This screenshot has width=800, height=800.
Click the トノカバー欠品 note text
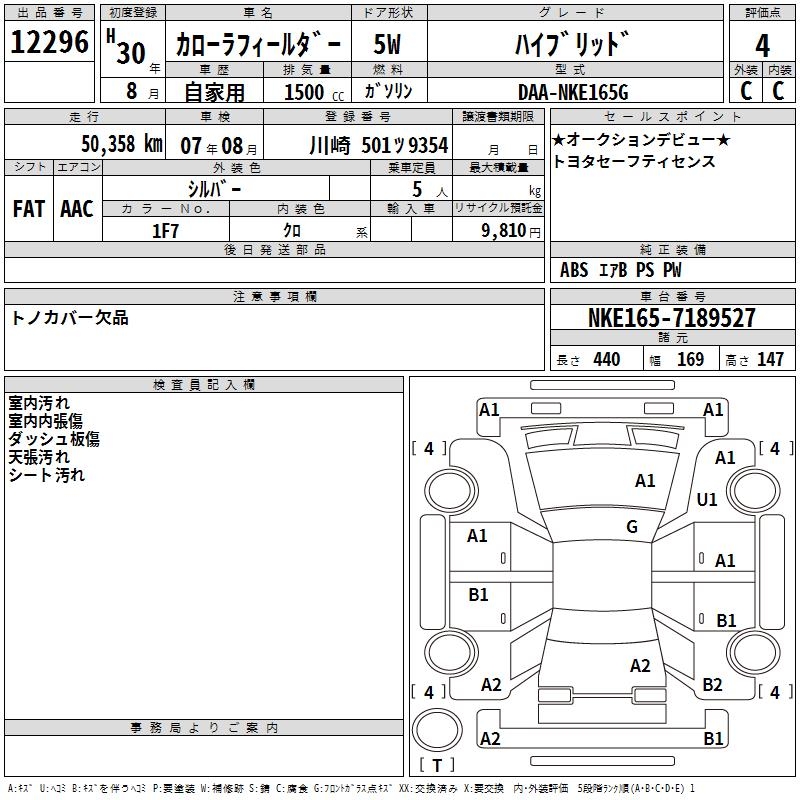pos(69,318)
